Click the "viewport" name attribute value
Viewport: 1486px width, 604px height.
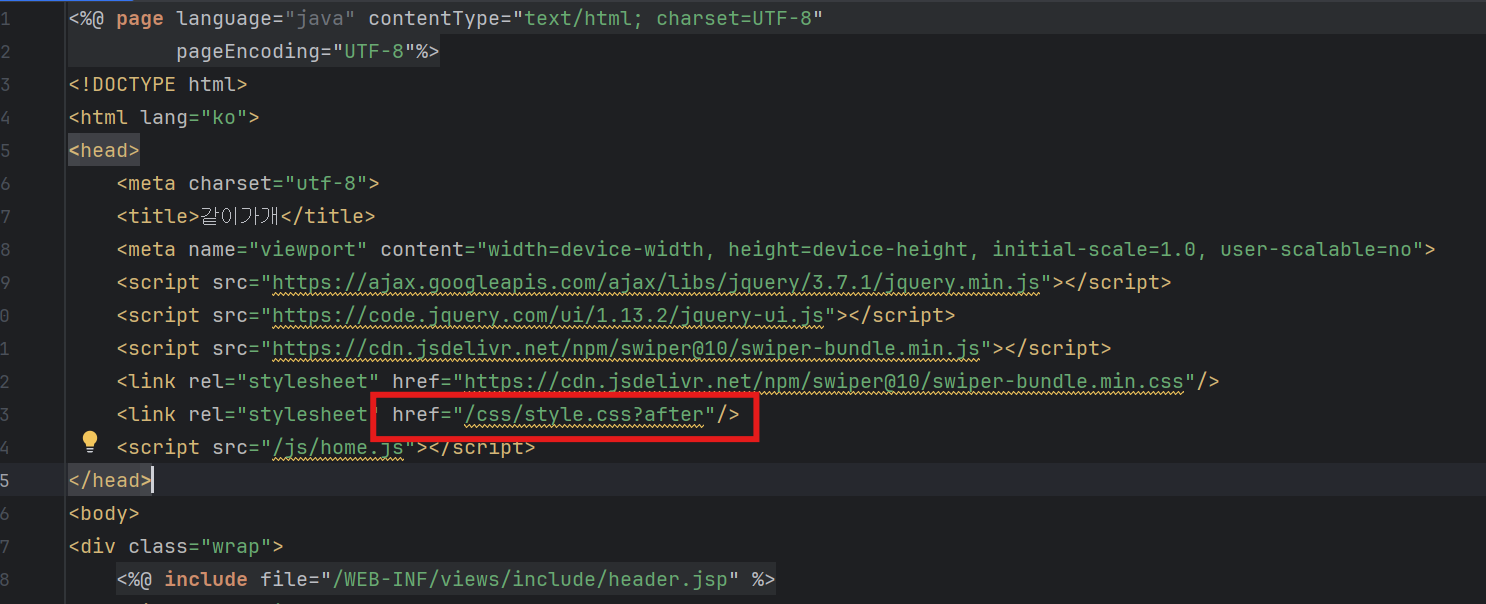pos(308,250)
